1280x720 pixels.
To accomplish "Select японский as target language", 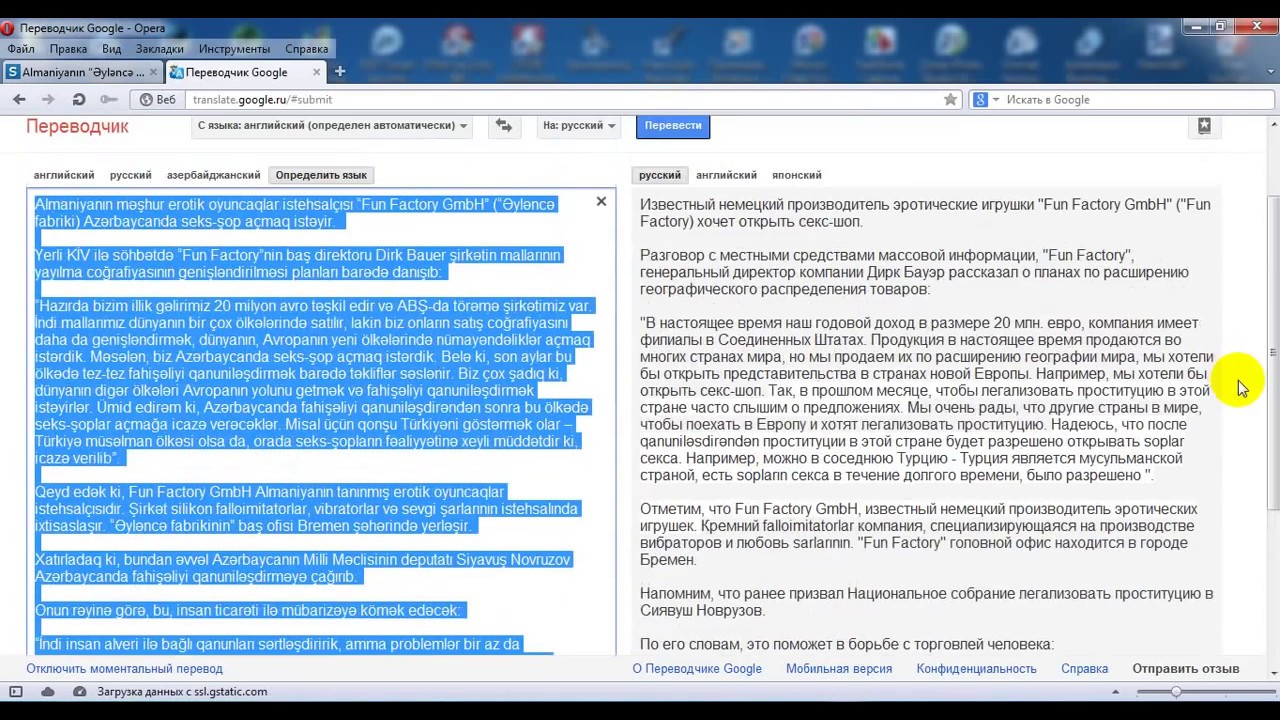I will (796, 175).
